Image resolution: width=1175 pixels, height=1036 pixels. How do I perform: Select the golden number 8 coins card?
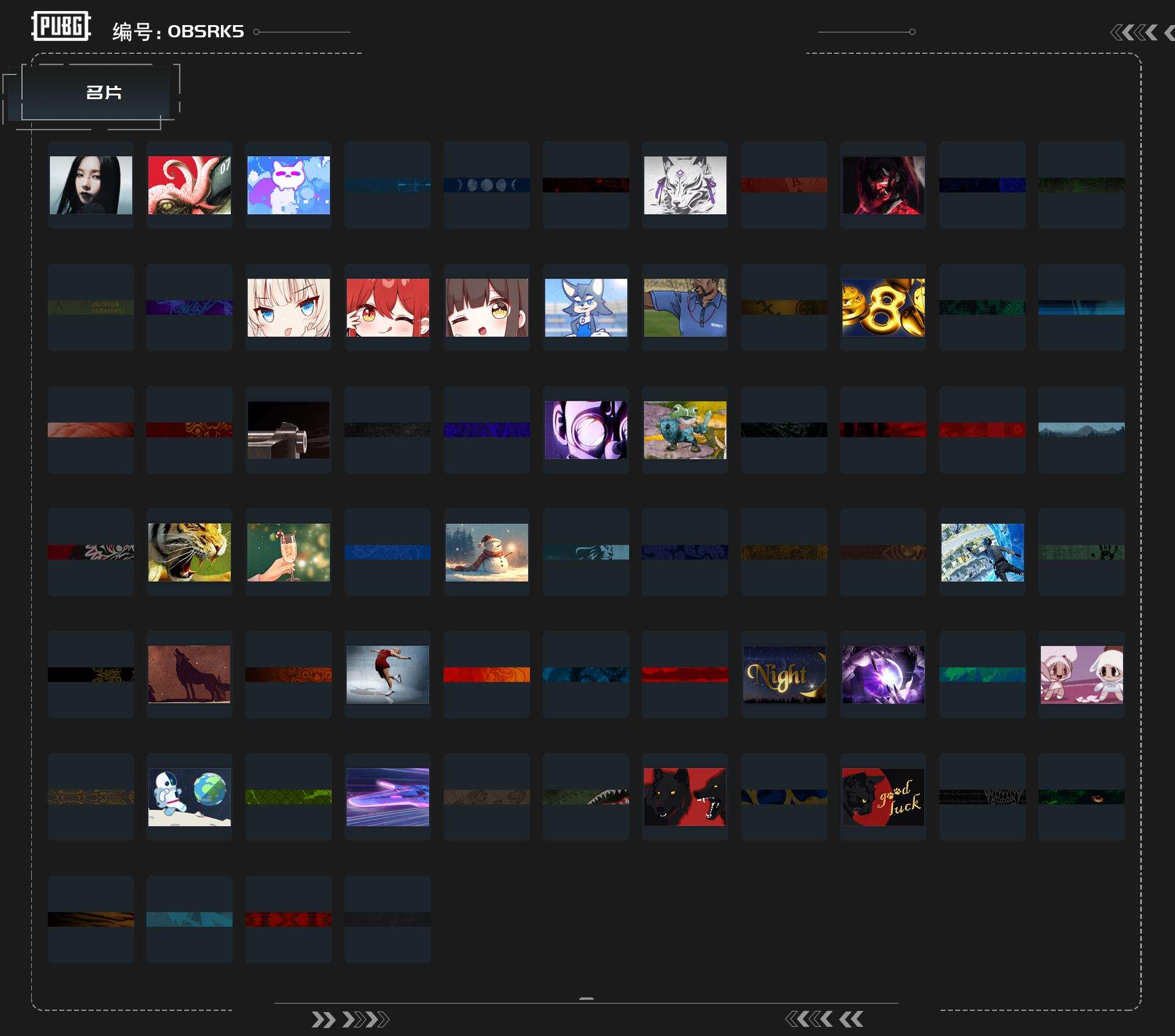point(883,307)
